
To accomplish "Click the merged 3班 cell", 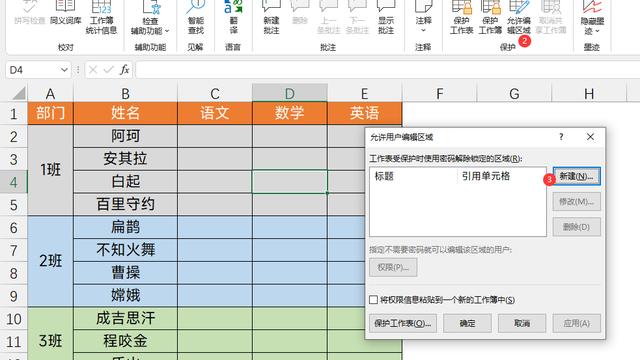I will [x=50, y=334].
